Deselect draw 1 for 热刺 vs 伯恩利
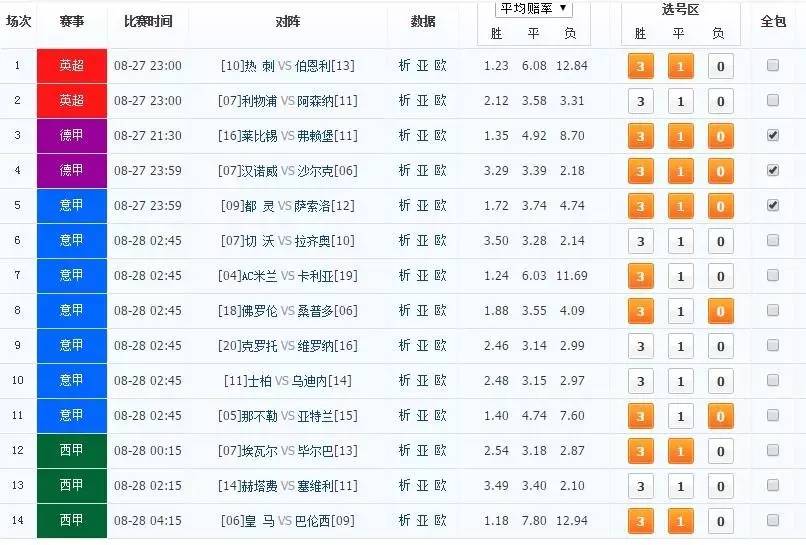806x545 pixels. (x=681, y=66)
